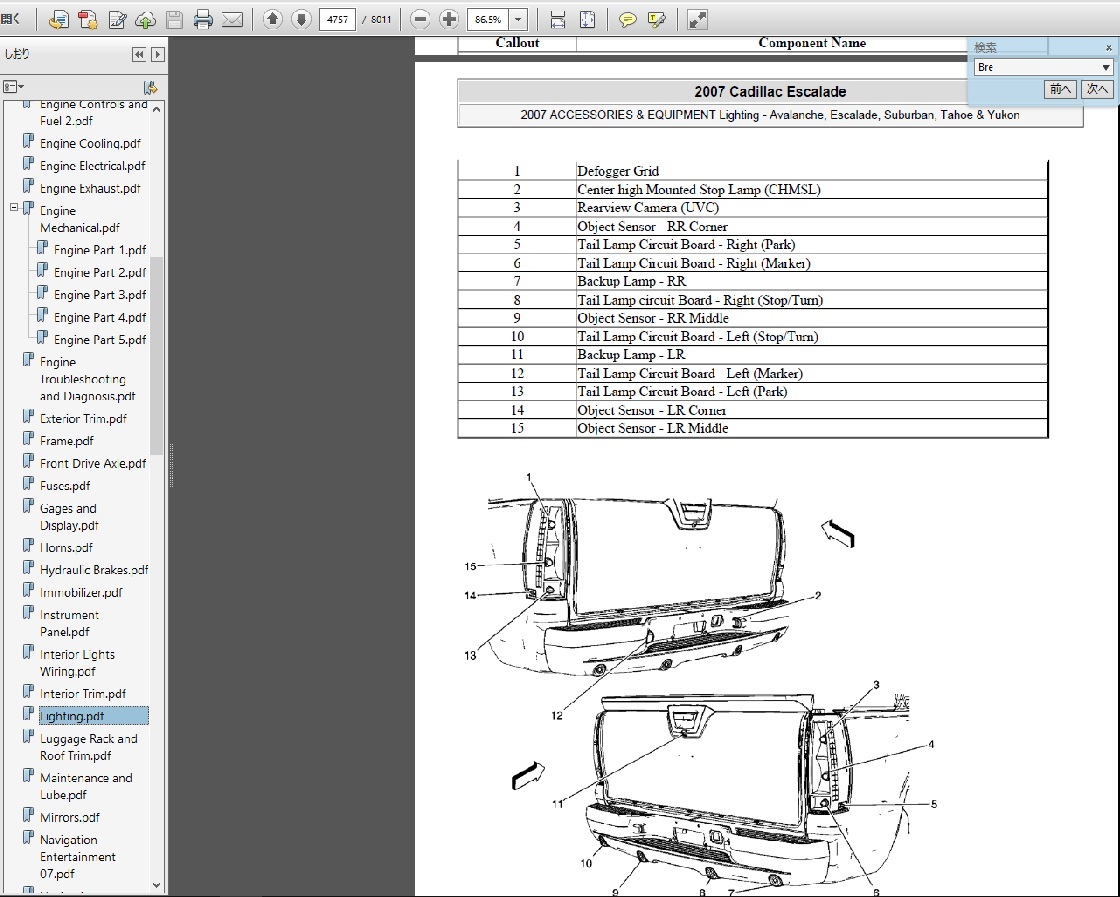Click the table row 'Rearview Camera (UVC)'
The height and width of the screenshot is (897, 1120).
pos(753,208)
